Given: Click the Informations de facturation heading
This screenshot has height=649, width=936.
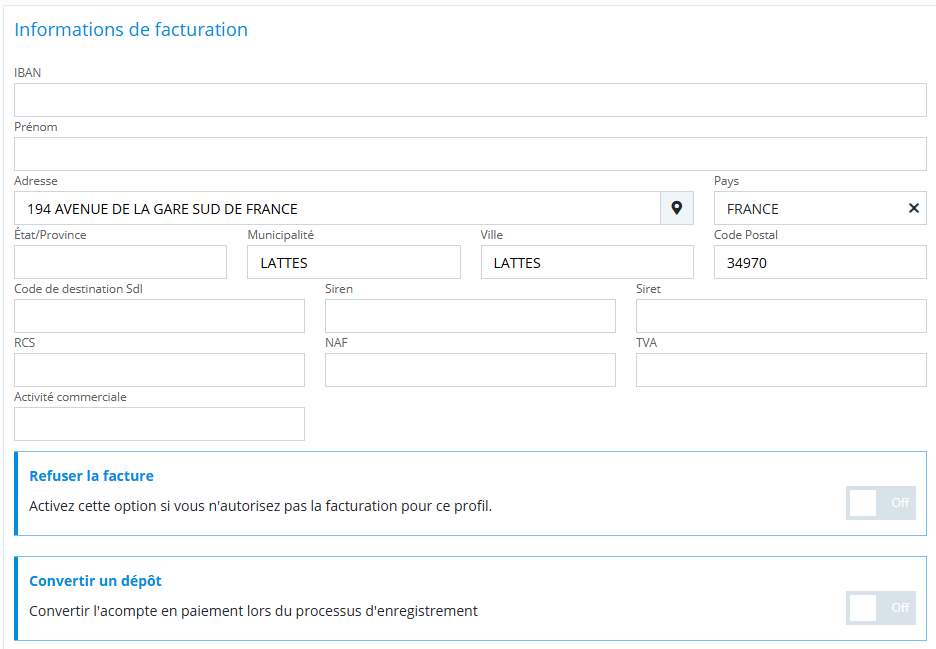Looking at the screenshot, I should point(131,30).
